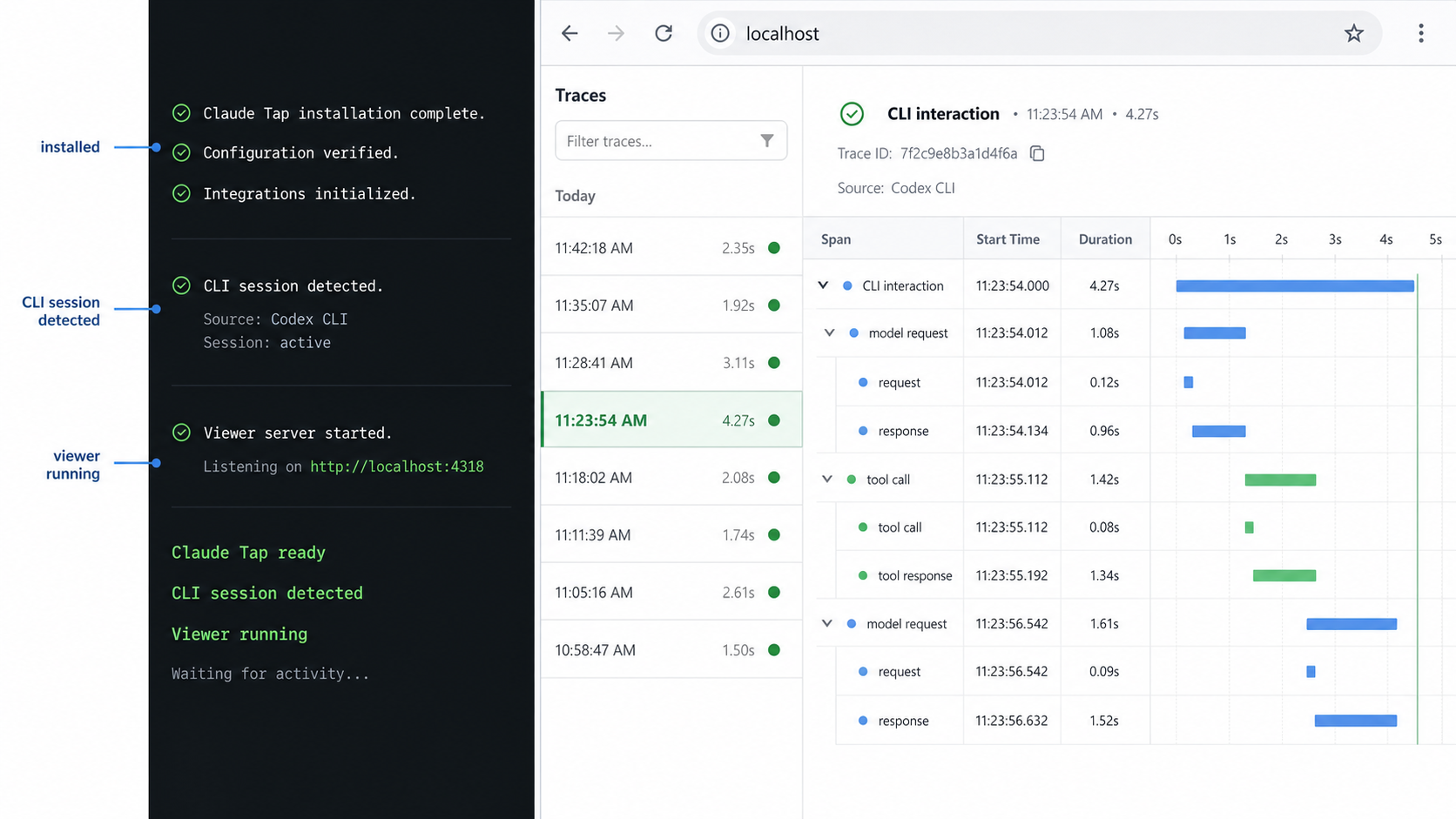Image resolution: width=1456 pixels, height=819 pixels.
Task: Open the browser three-dot menu
Action: click(x=1420, y=33)
